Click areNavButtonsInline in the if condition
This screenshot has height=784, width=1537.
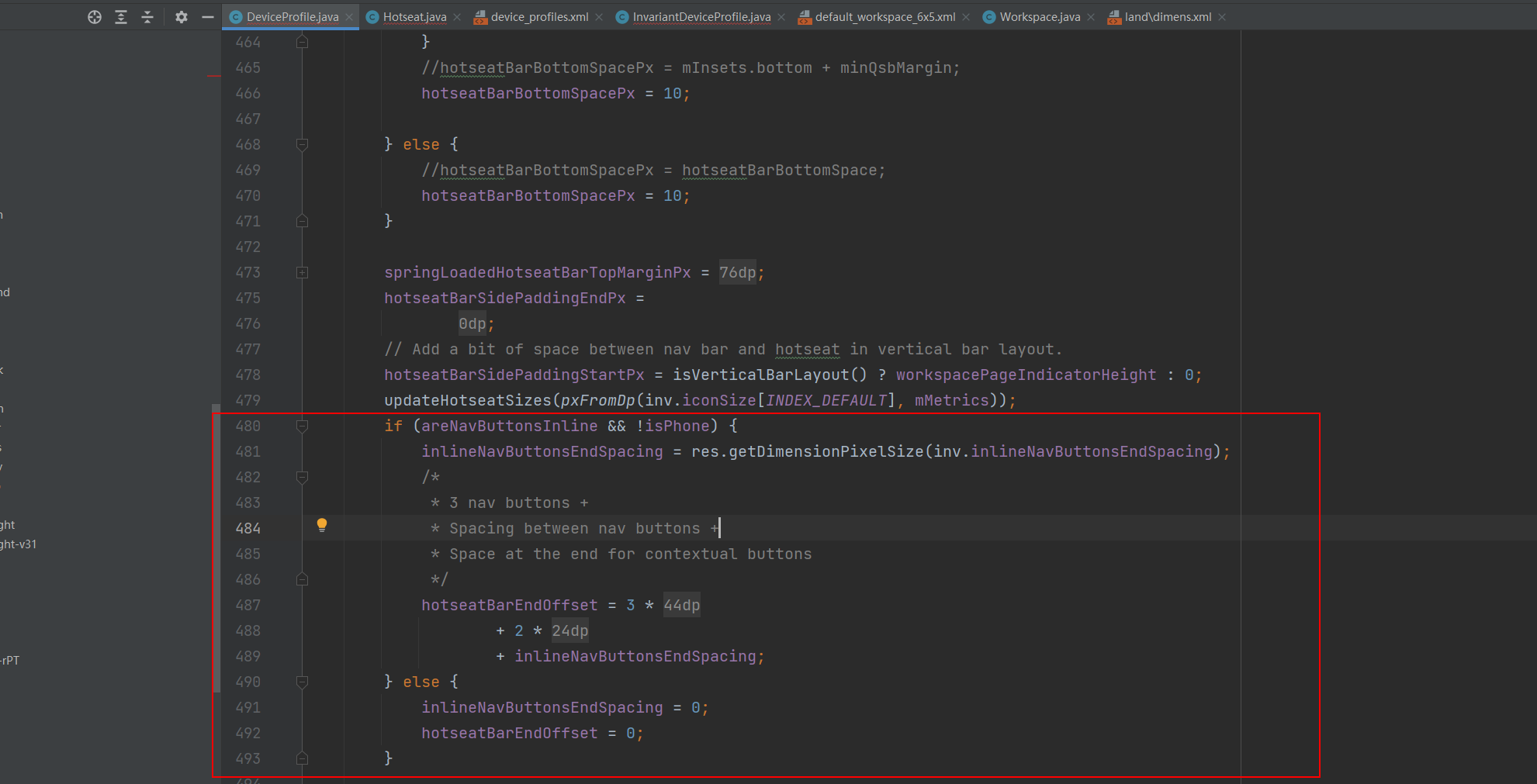coord(510,426)
